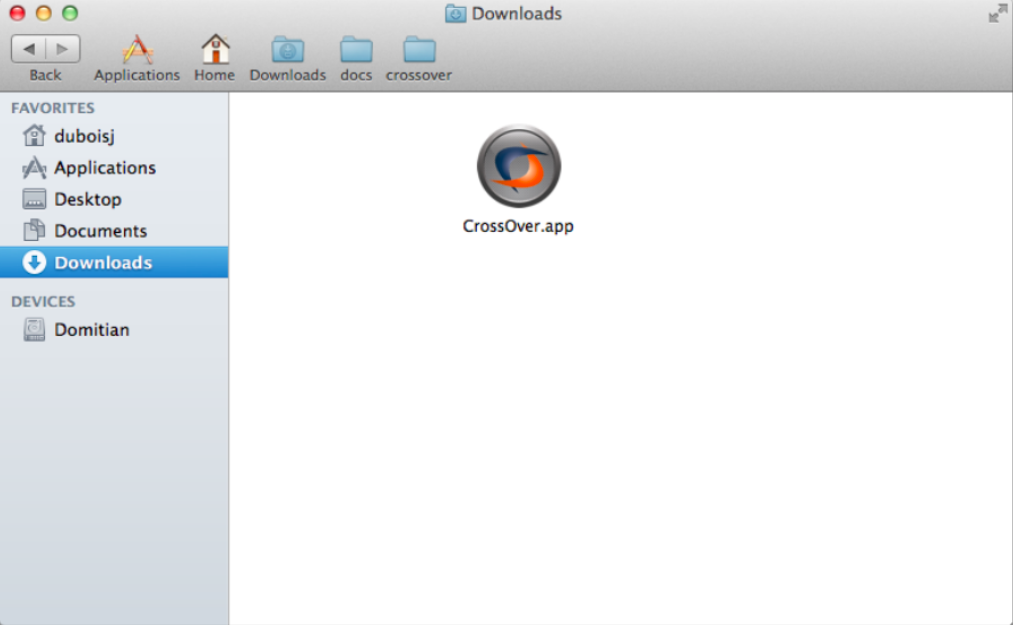
Task: Click the DEVICES section header
Action: click(43, 302)
